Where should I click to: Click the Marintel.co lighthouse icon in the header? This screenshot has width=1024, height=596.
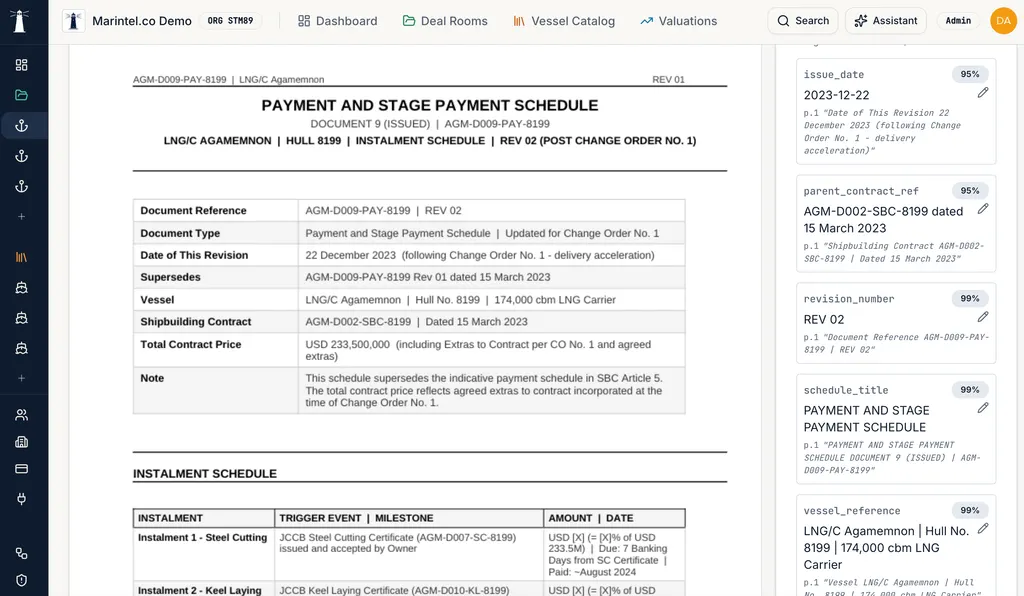click(x=74, y=21)
